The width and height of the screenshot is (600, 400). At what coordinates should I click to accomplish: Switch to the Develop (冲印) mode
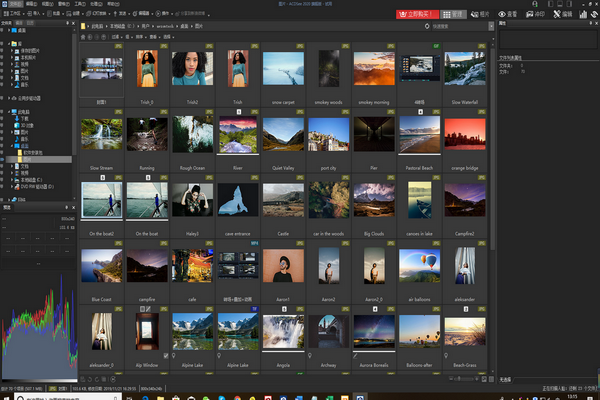pos(535,15)
